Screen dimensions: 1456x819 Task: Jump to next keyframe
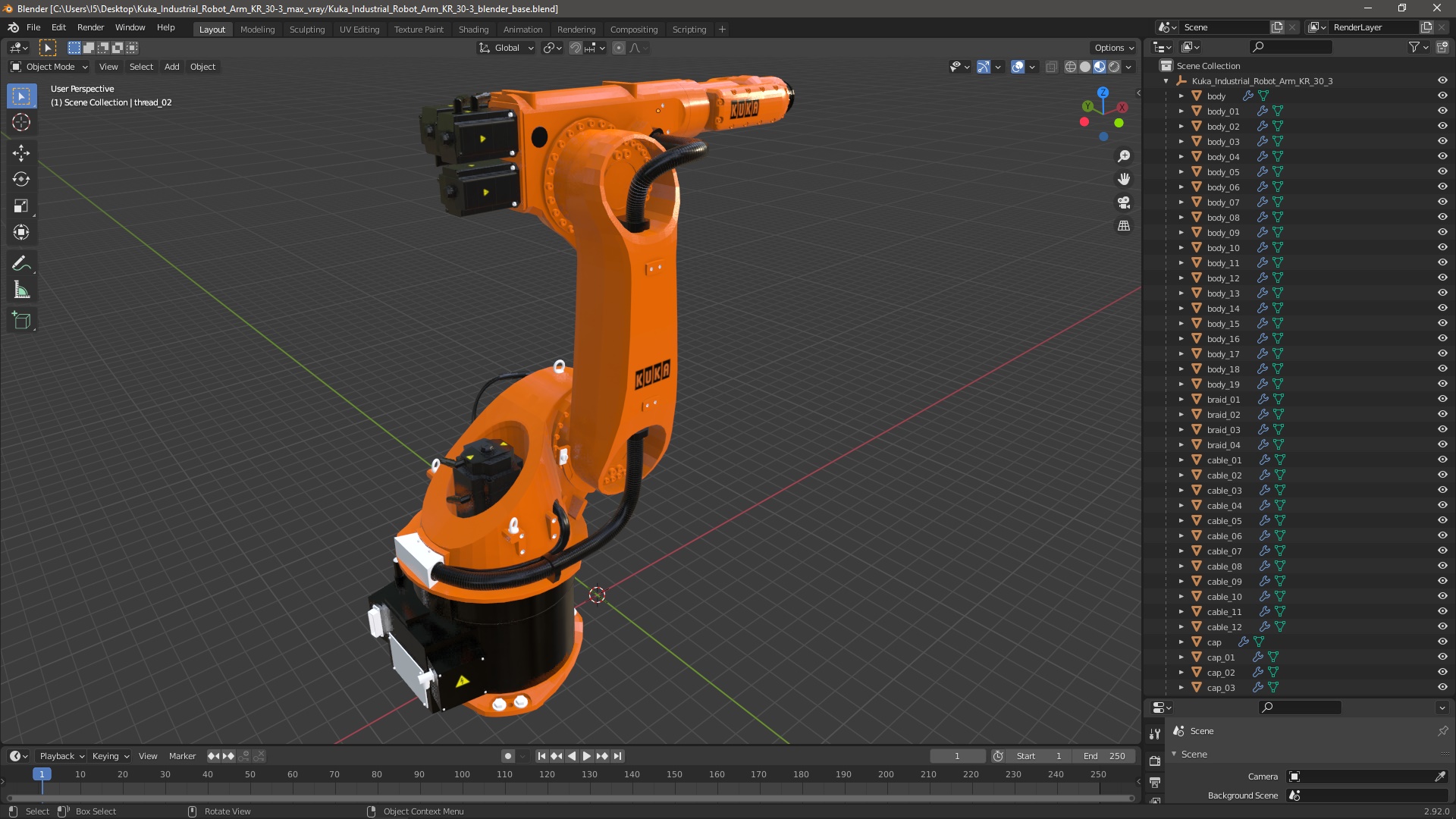602,756
